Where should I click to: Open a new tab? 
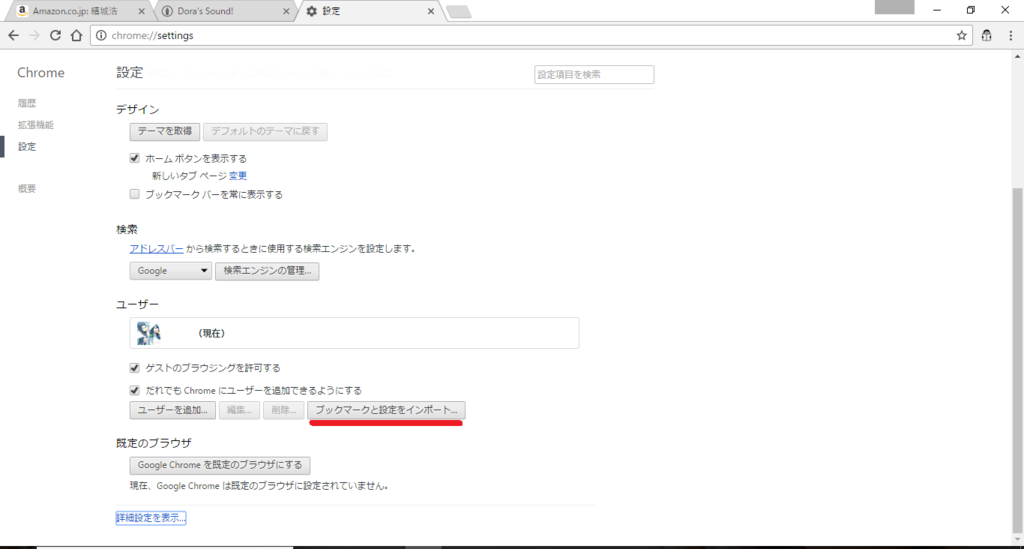coord(458,12)
